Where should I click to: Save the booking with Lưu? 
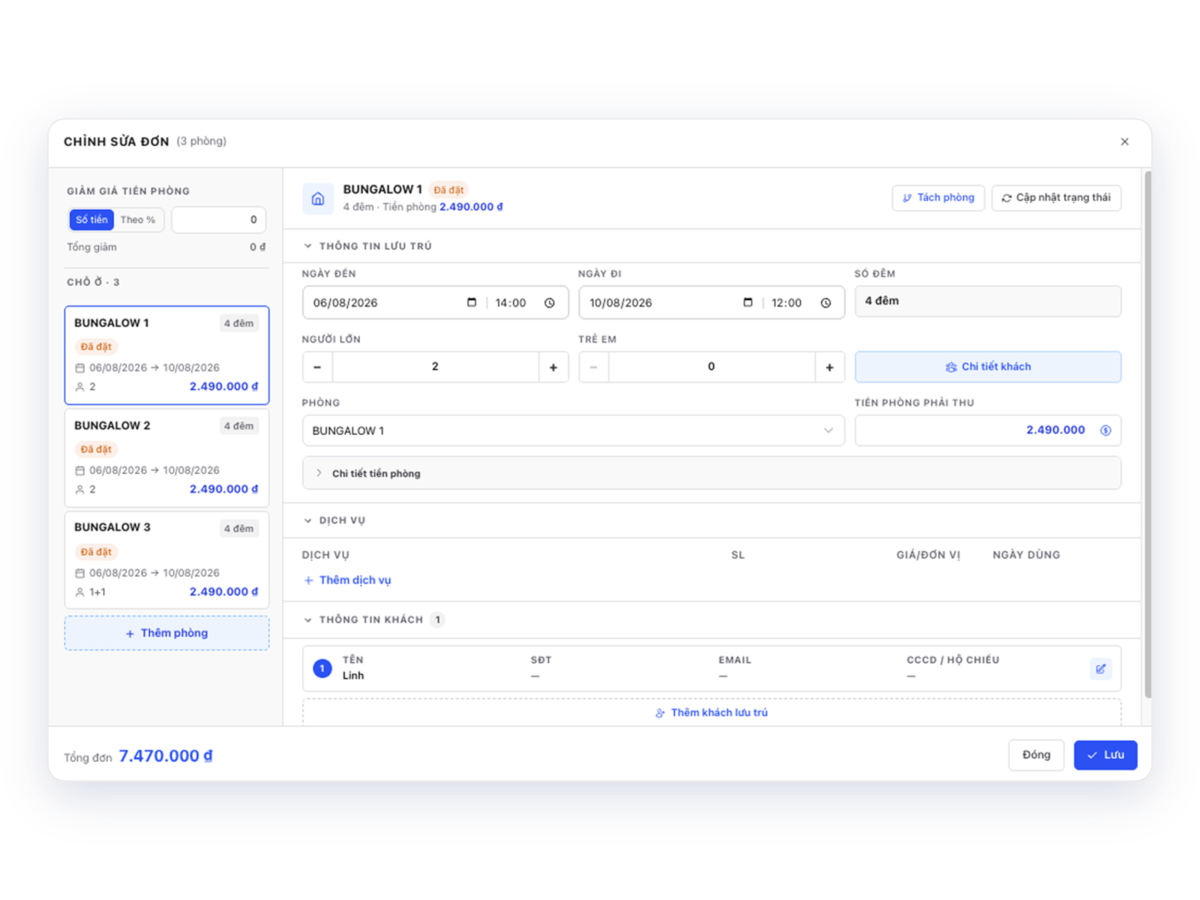click(1105, 755)
